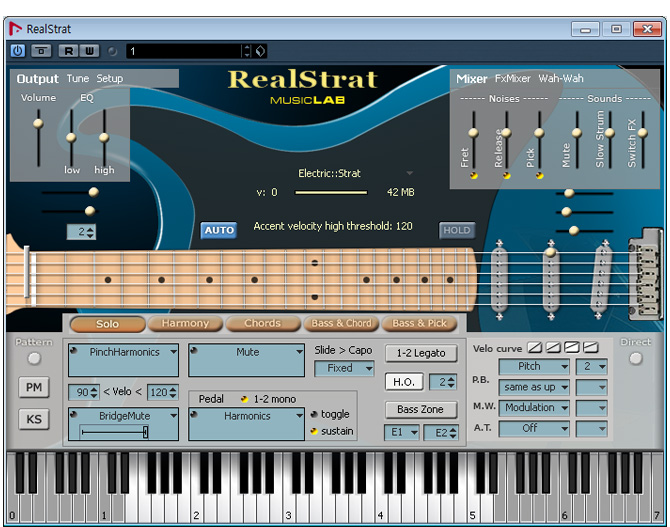Click the H.O. button
The height and width of the screenshot is (527, 670).
point(404,382)
